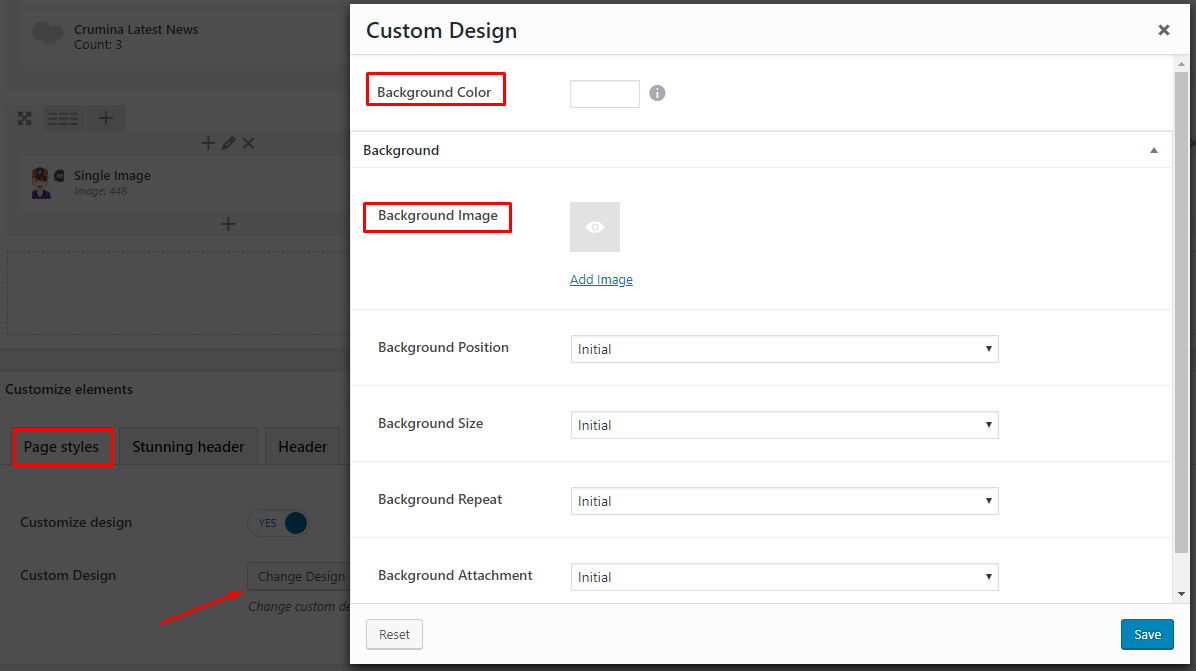The image size is (1196, 671).
Task: Open the Background Position dropdown
Action: (784, 349)
